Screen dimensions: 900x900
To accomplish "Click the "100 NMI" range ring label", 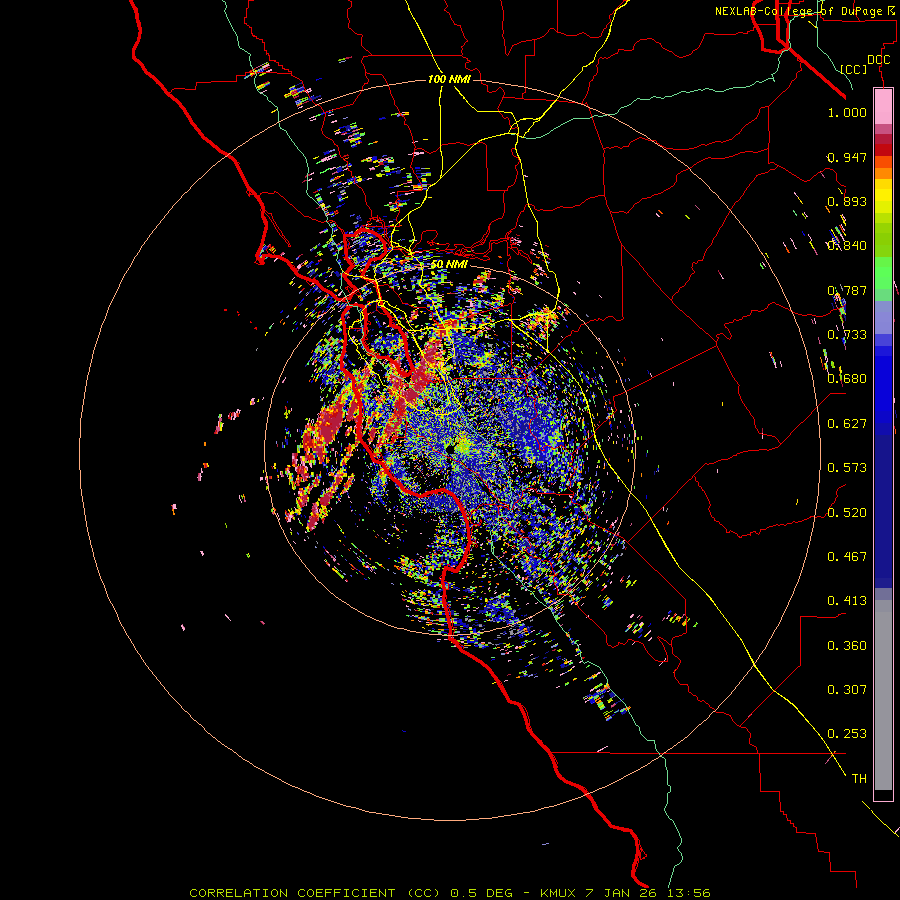I will pyautogui.click(x=449, y=79).
